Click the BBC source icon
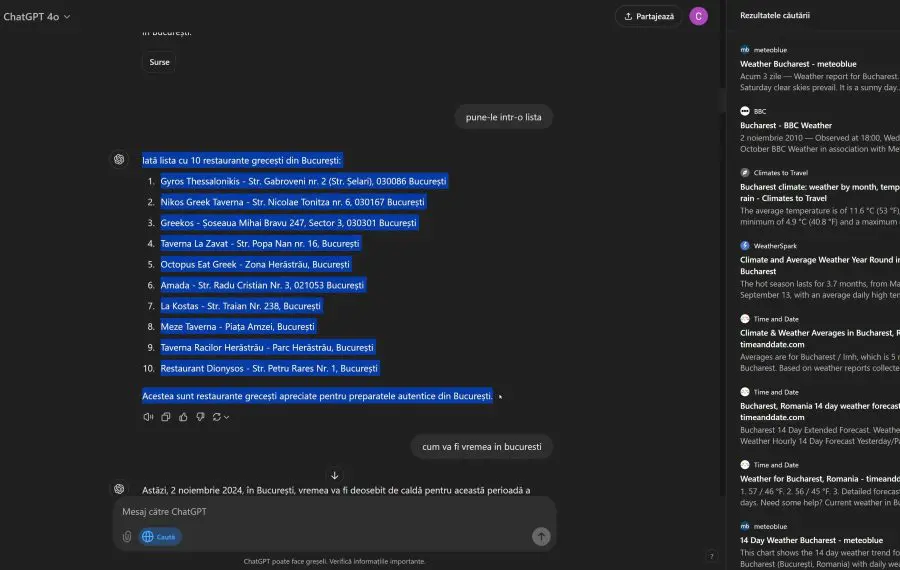Viewport: 900px width, 570px height. pyautogui.click(x=744, y=111)
